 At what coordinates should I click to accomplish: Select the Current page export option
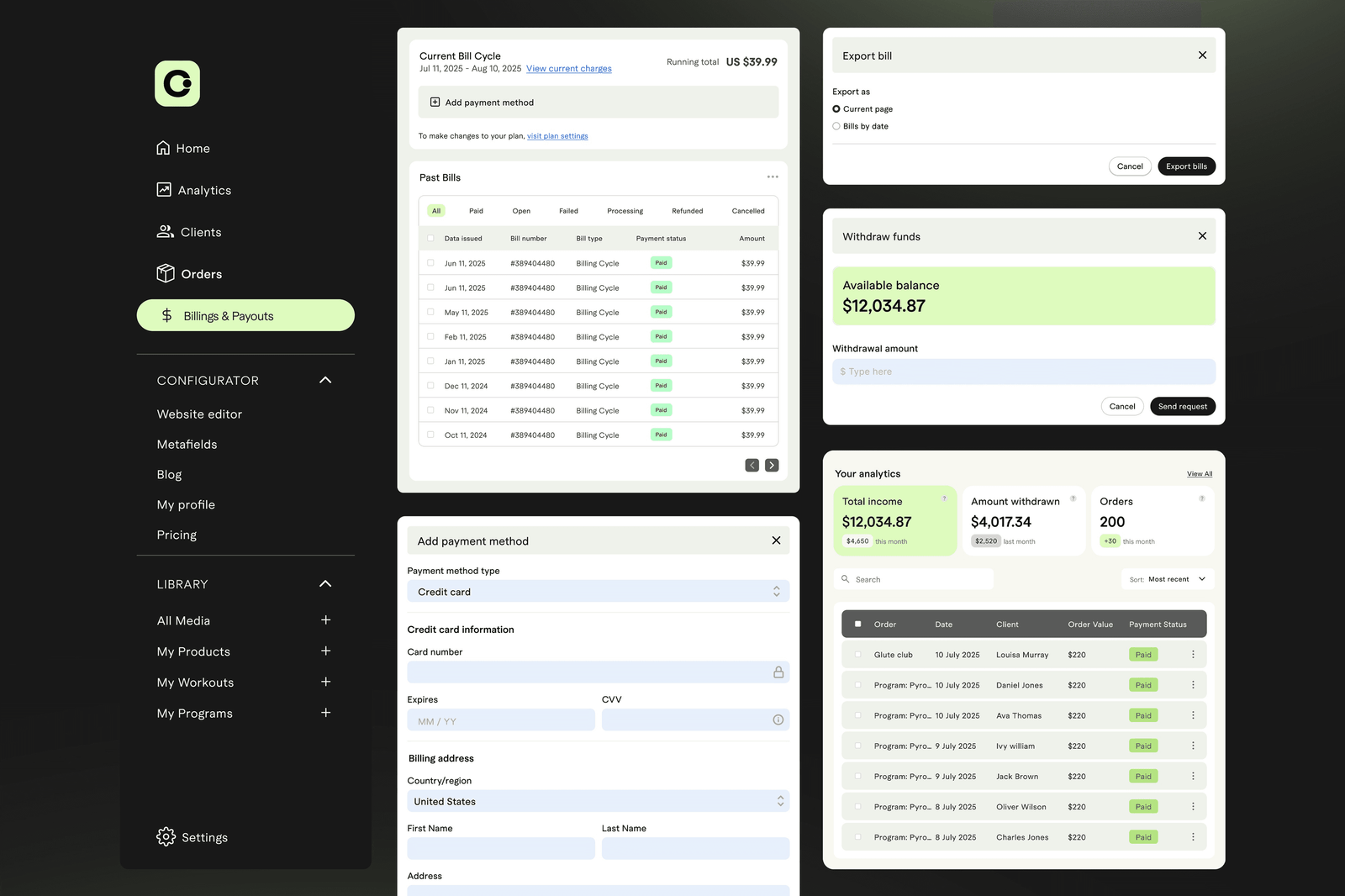tap(836, 108)
